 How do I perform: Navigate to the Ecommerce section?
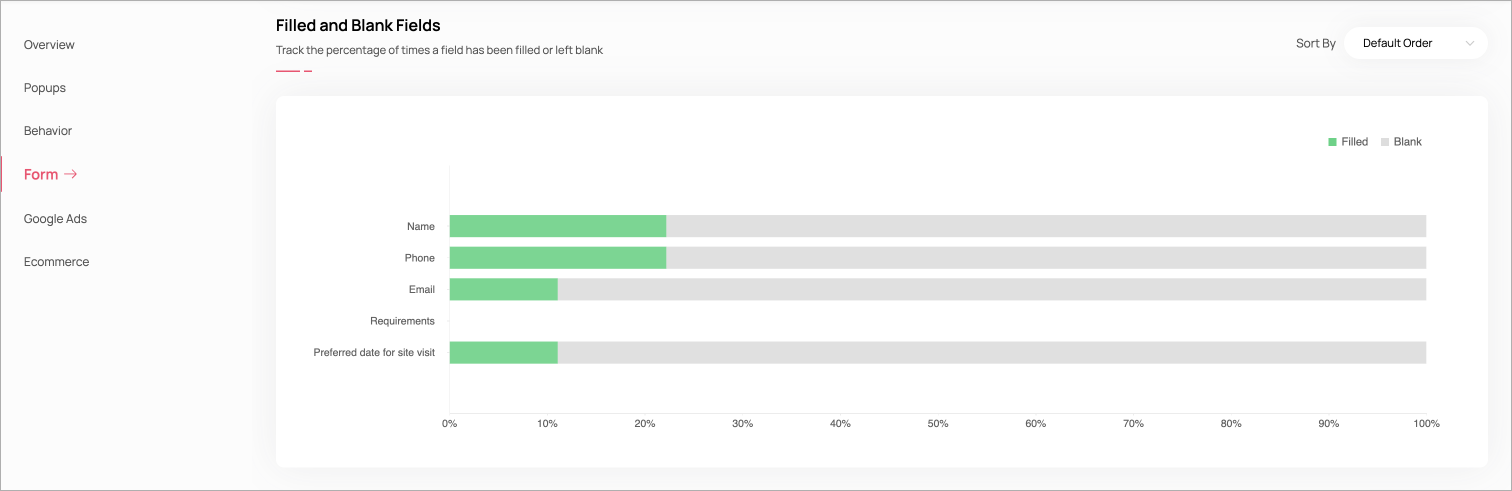tap(56, 262)
